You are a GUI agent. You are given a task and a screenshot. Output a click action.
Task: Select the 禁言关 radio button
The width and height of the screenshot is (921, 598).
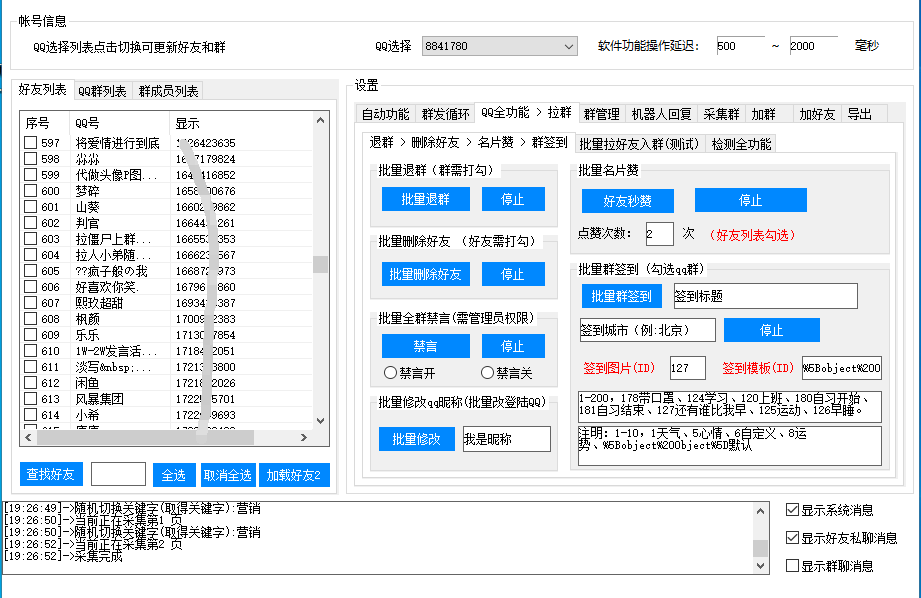point(487,372)
